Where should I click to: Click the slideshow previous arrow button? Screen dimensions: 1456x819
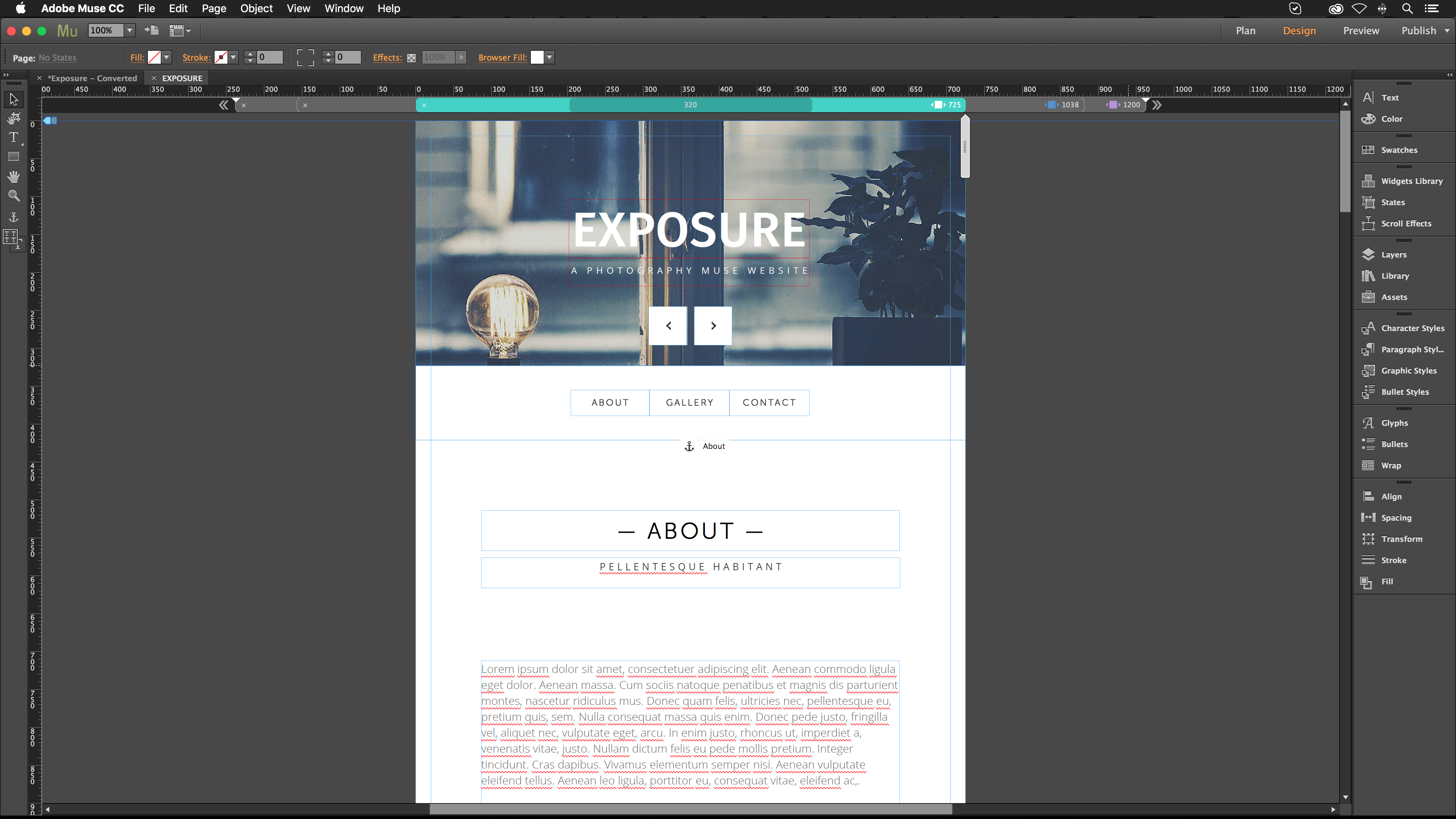(x=668, y=326)
